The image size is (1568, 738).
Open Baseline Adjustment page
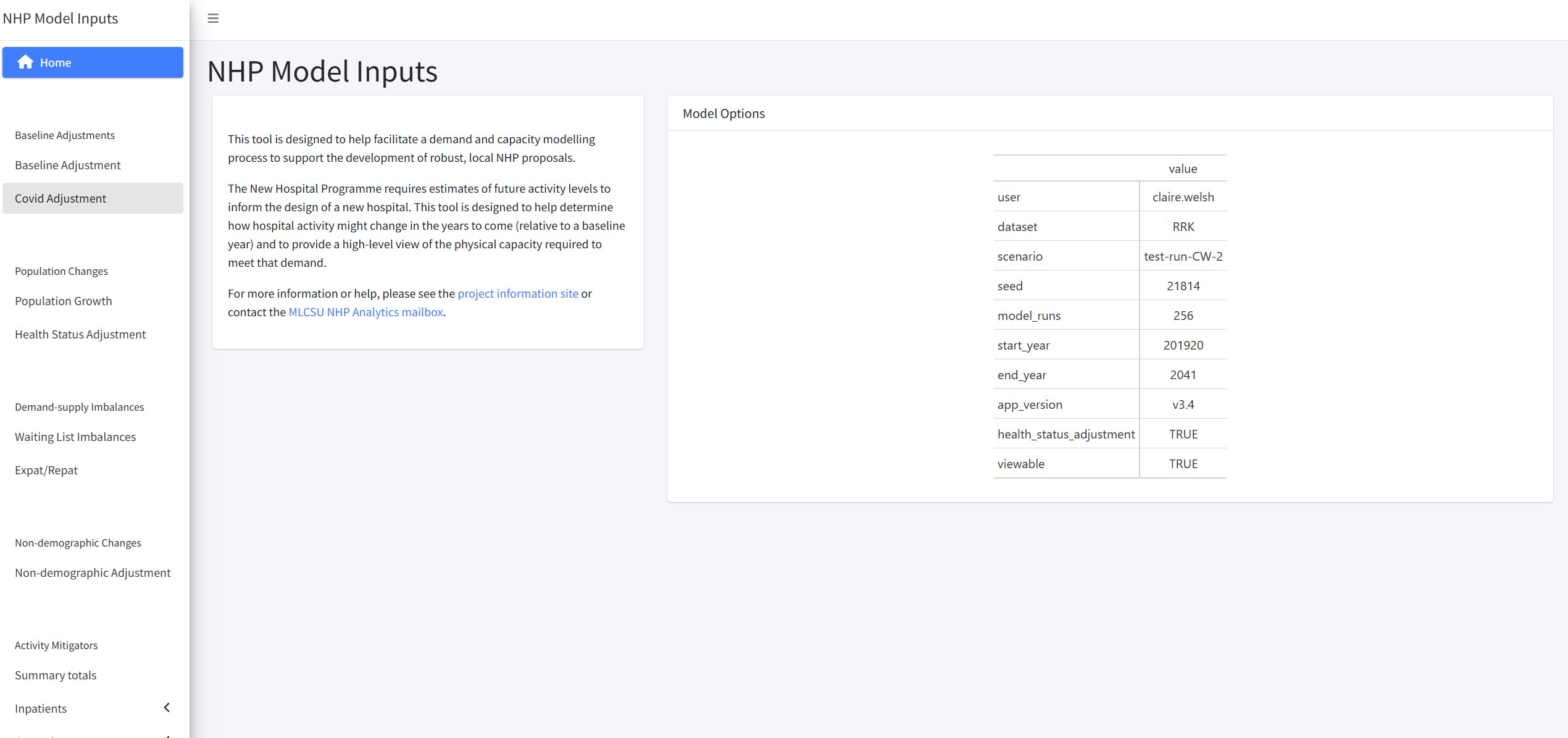(67, 165)
